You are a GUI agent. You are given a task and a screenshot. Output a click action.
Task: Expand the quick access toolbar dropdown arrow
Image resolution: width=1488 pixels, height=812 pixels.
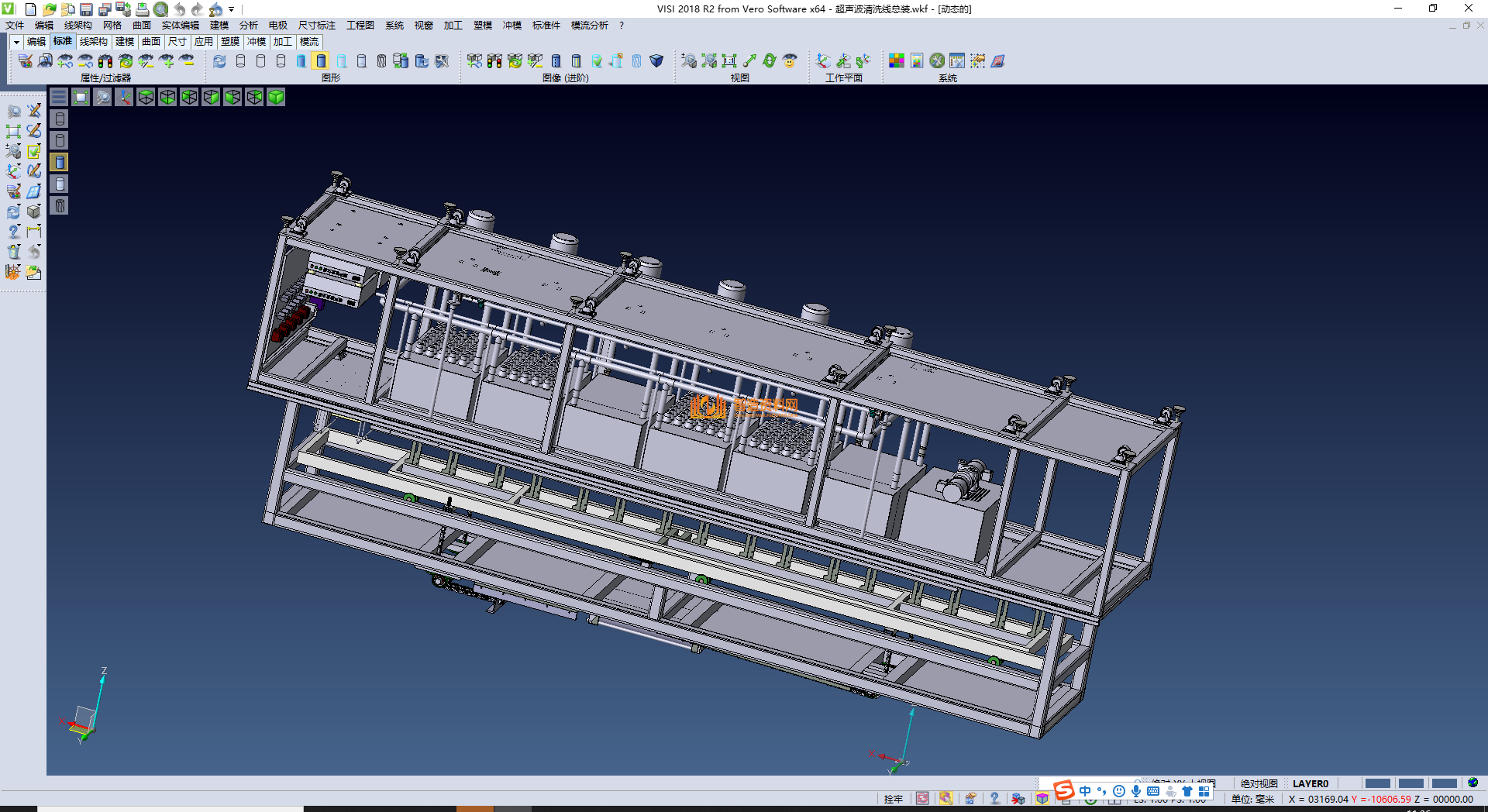point(232,9)
